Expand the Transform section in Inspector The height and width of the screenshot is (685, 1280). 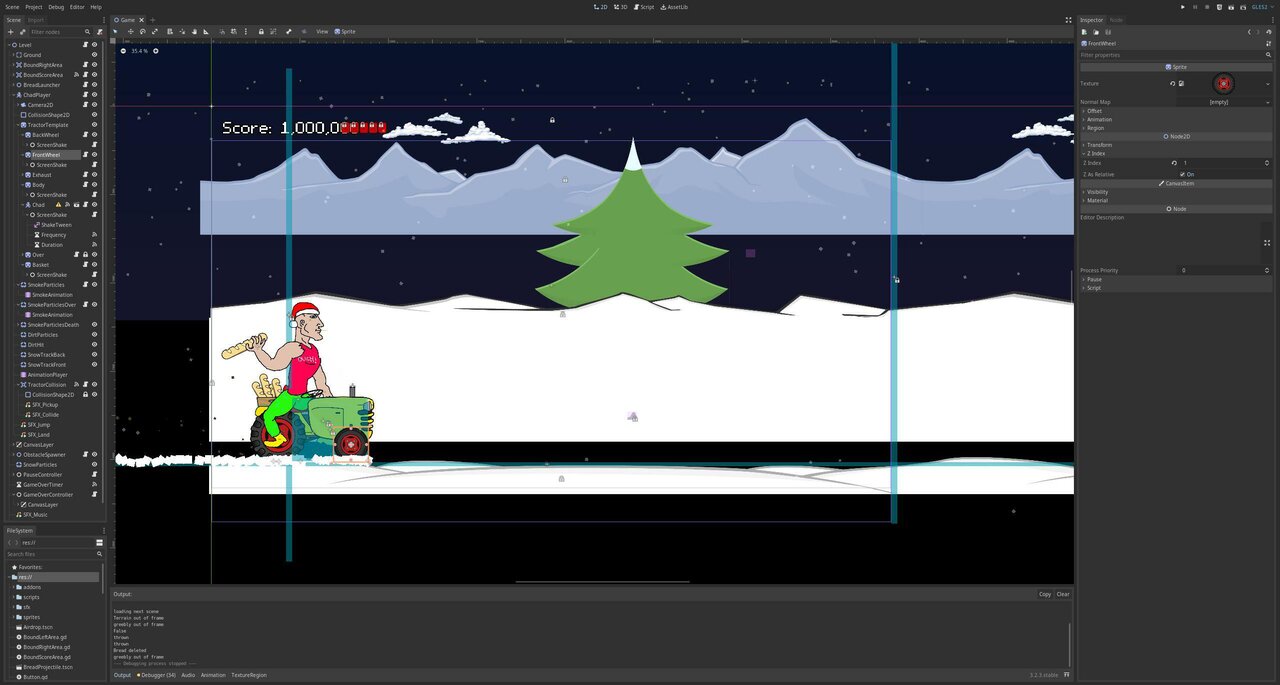point(1098,145)
